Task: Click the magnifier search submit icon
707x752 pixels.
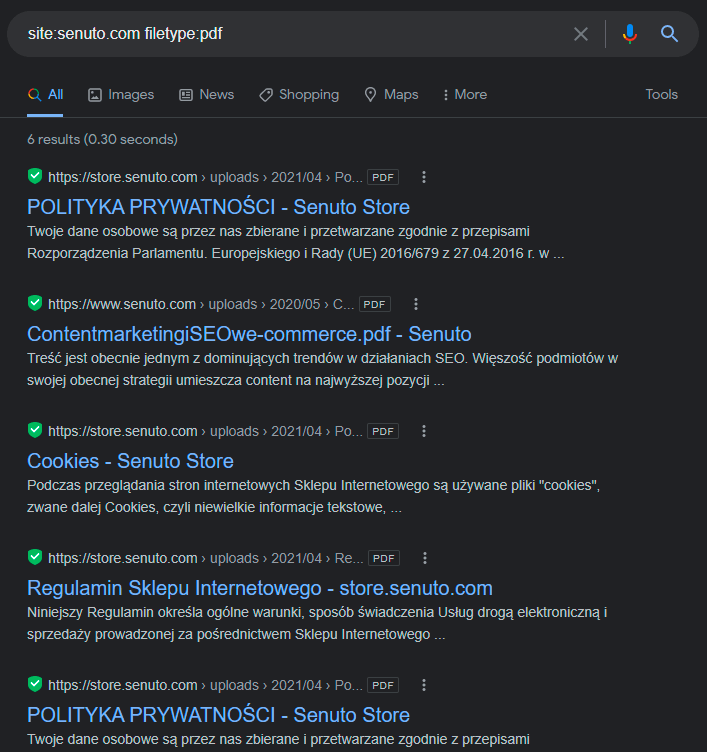Action: click(x=670, y=34)
